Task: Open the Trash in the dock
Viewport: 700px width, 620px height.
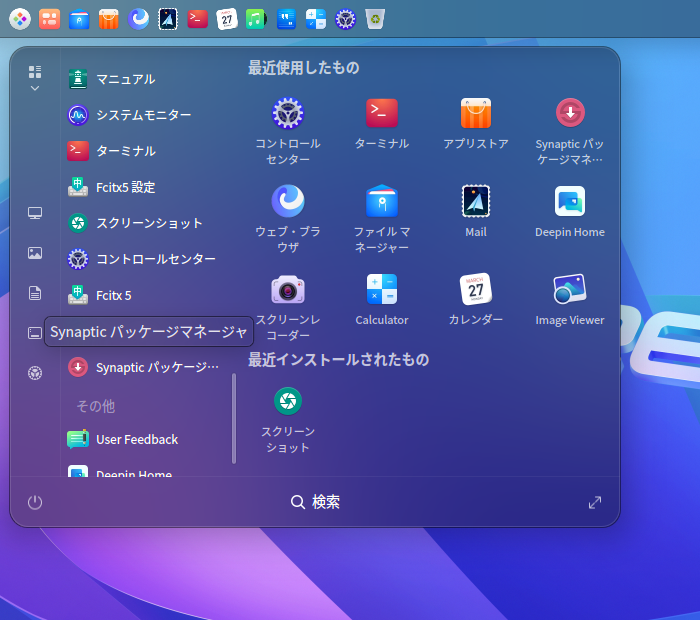Action: [375, 19]
